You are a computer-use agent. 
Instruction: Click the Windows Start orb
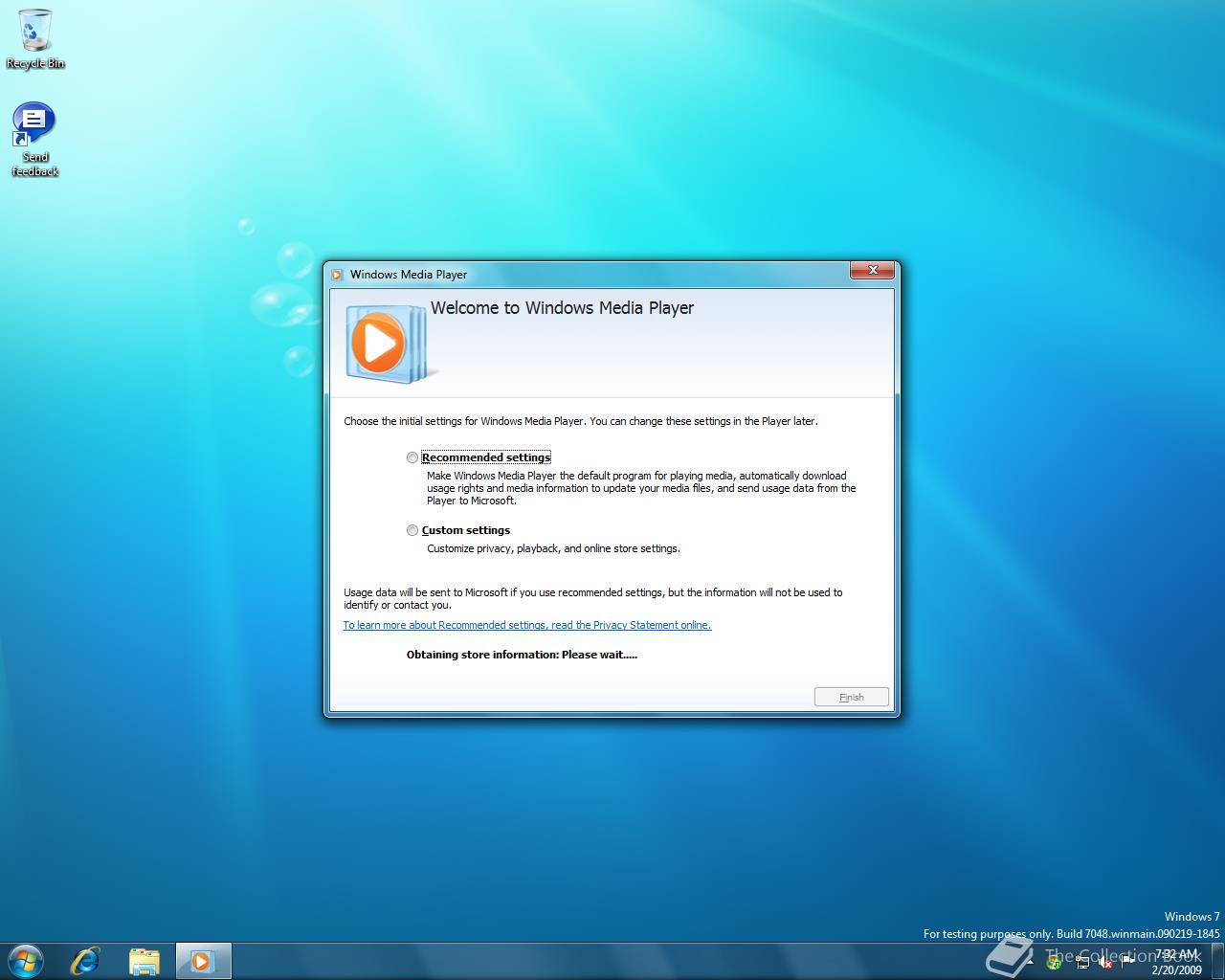point(25,961)
